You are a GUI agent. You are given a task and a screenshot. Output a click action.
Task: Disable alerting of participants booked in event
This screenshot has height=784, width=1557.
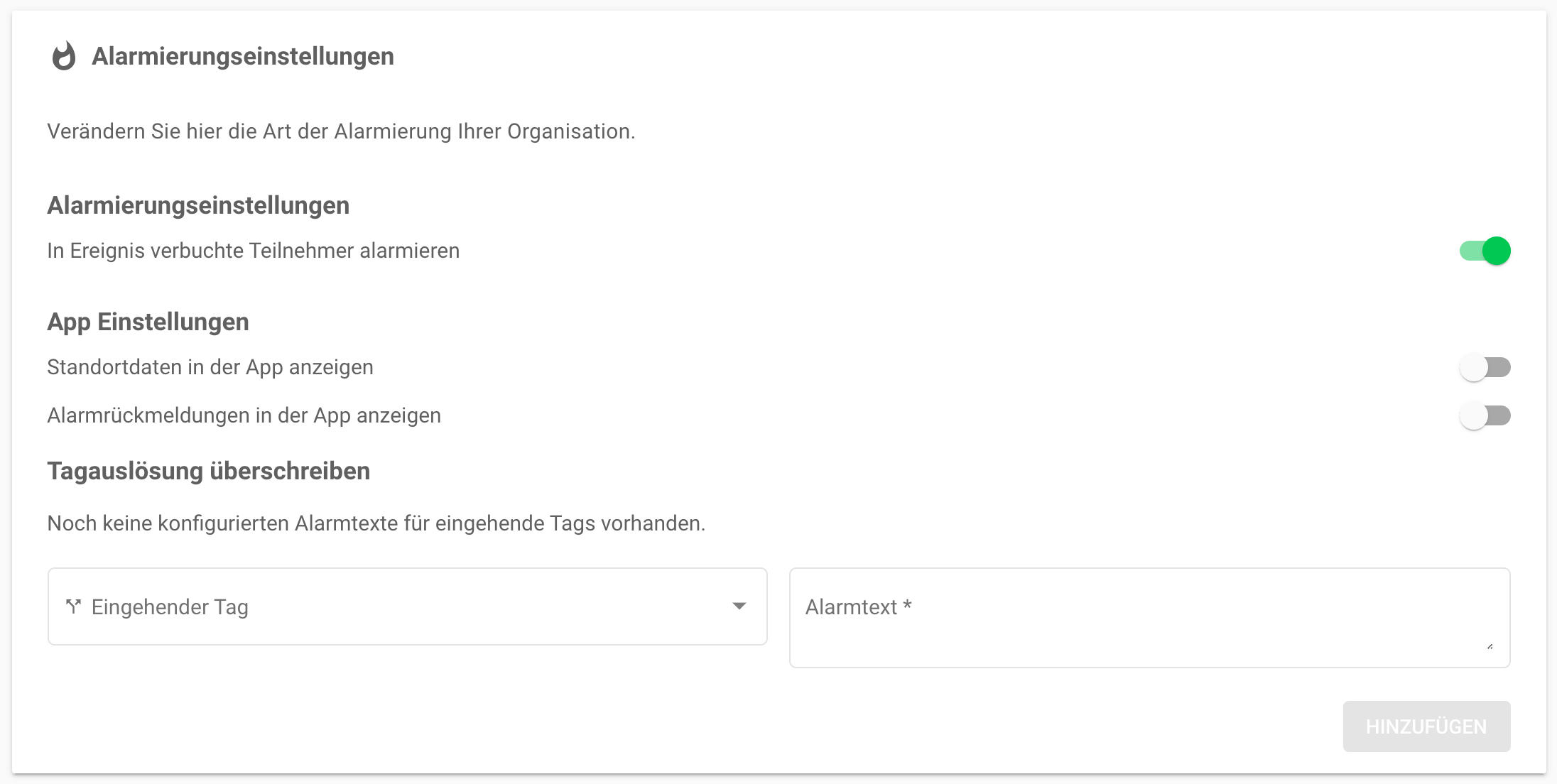click(1485, 251)
